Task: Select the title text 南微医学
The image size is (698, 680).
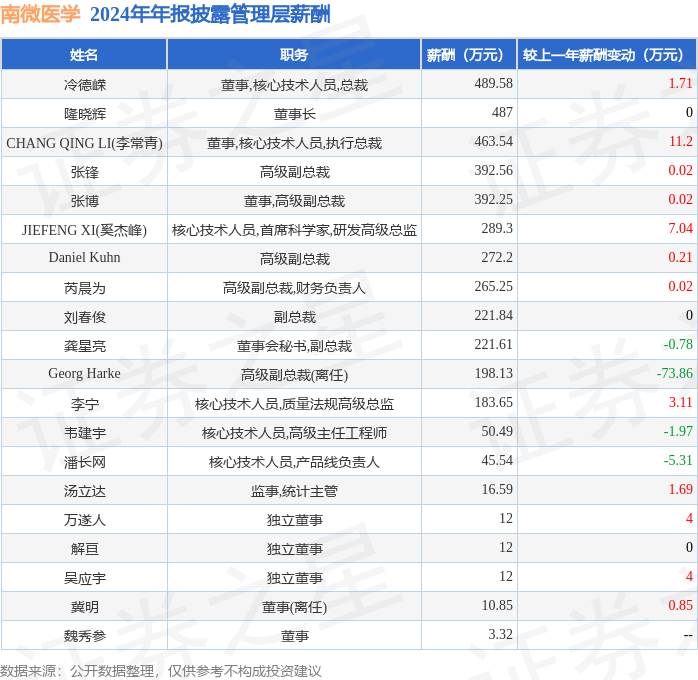Action: 40,14
